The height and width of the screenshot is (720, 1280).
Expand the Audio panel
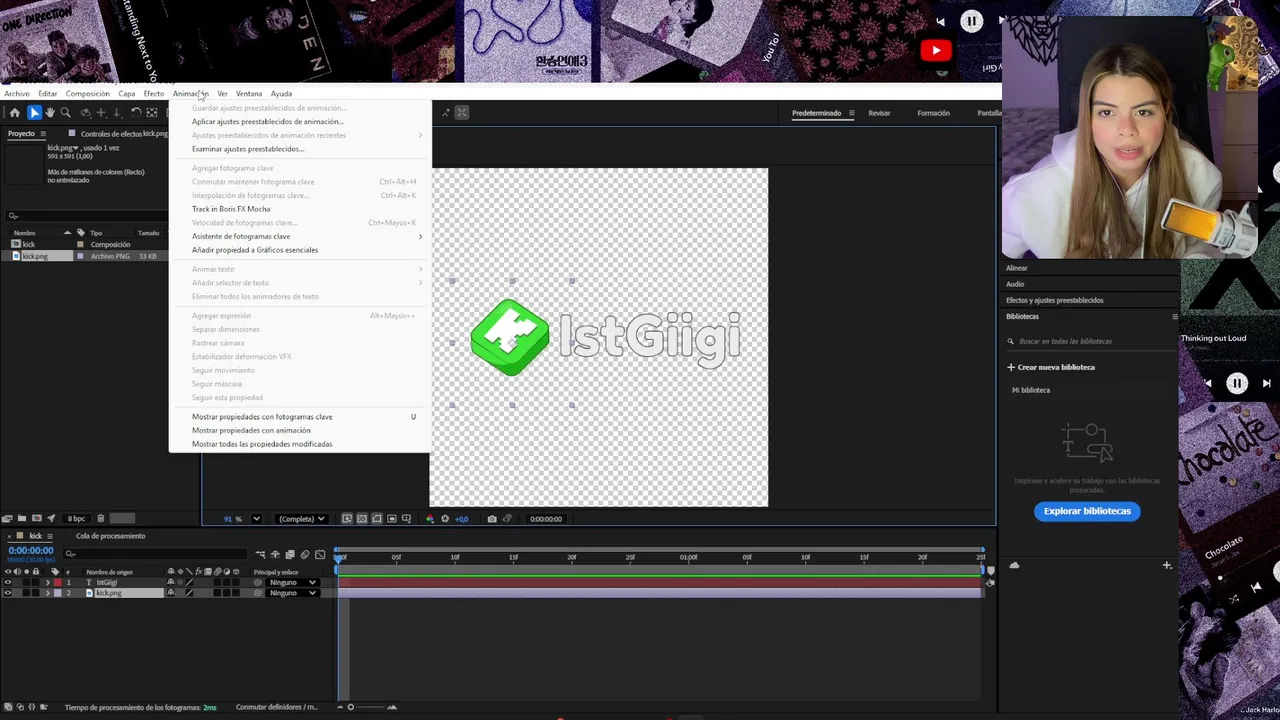click(x=1015, y=284)
